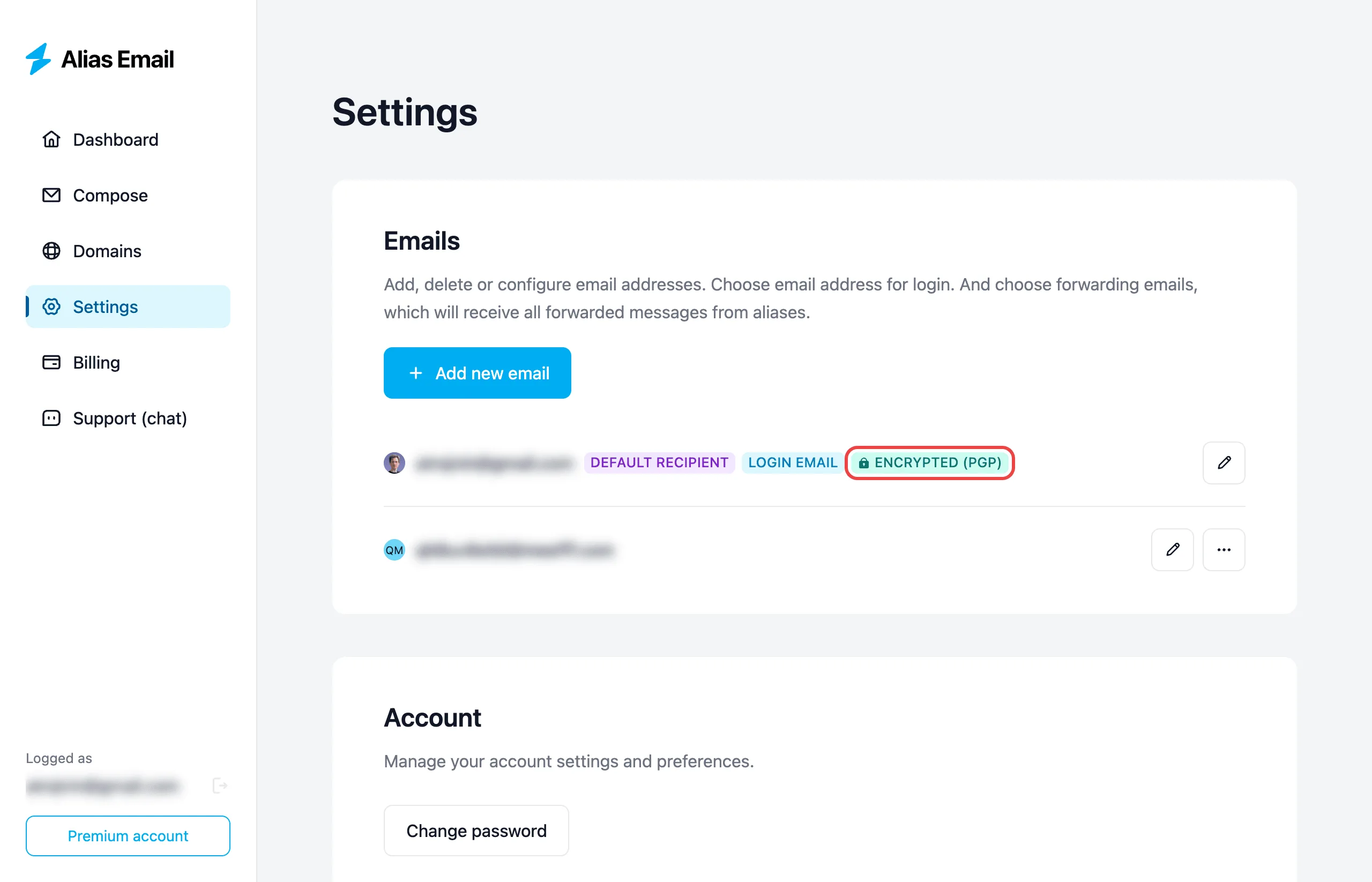Click the Change password button
The height and width of the screenshot is (882, 1372).
(x=476, y=831)
